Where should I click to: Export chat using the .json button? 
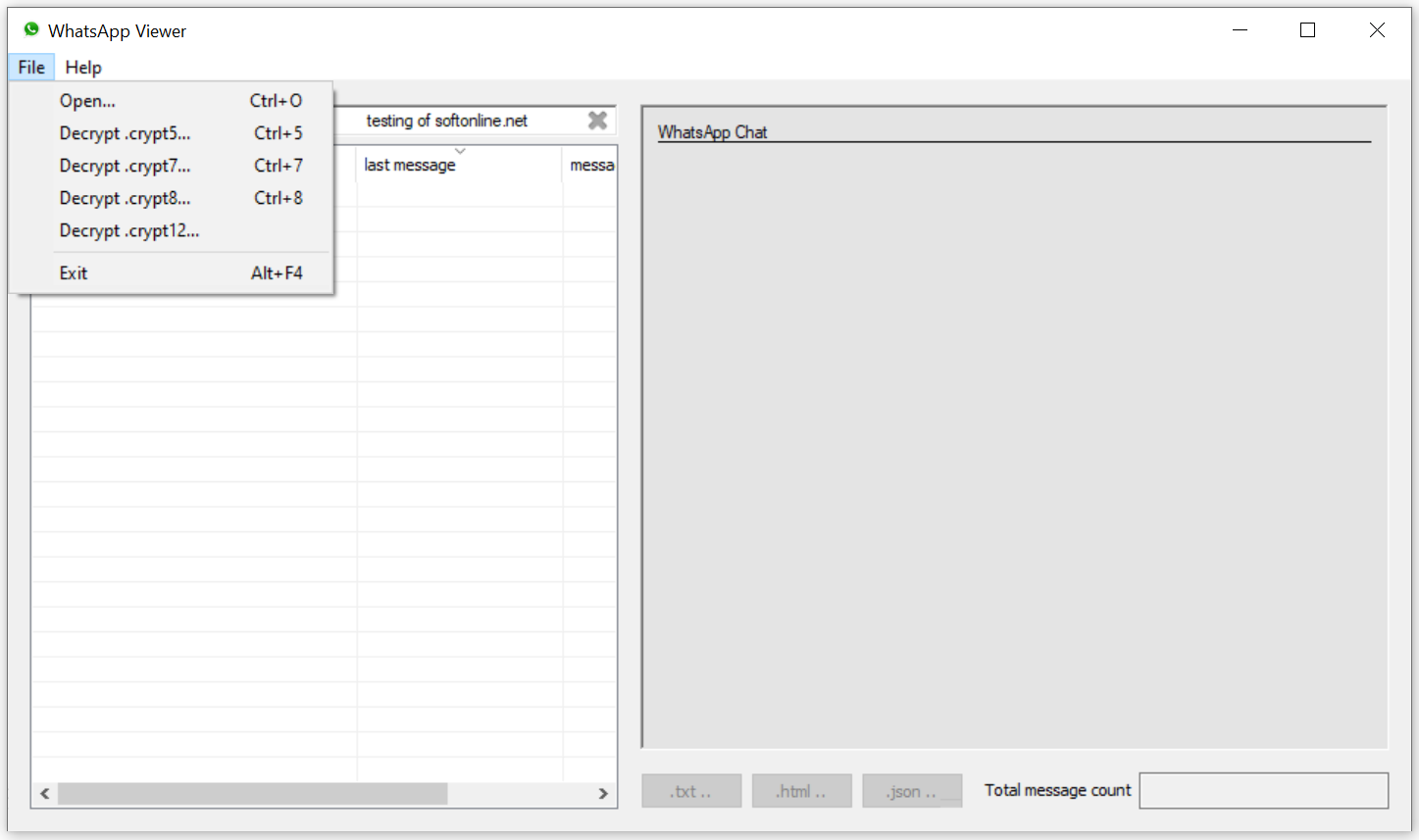tap(912, 791)
